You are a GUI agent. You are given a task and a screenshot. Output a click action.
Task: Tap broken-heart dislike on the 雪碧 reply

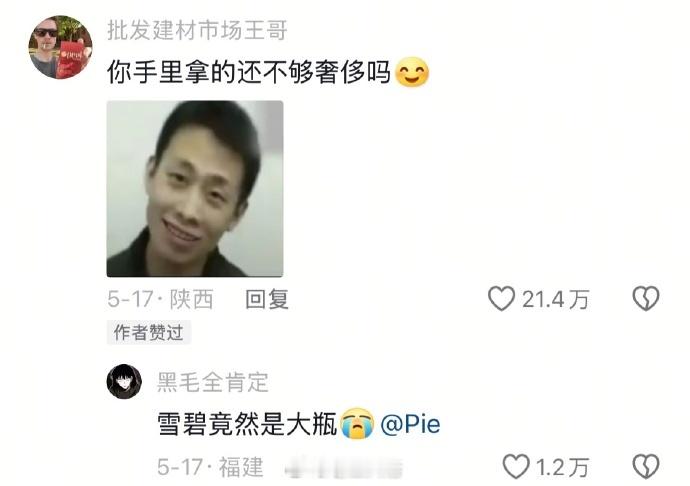point(646,467)
